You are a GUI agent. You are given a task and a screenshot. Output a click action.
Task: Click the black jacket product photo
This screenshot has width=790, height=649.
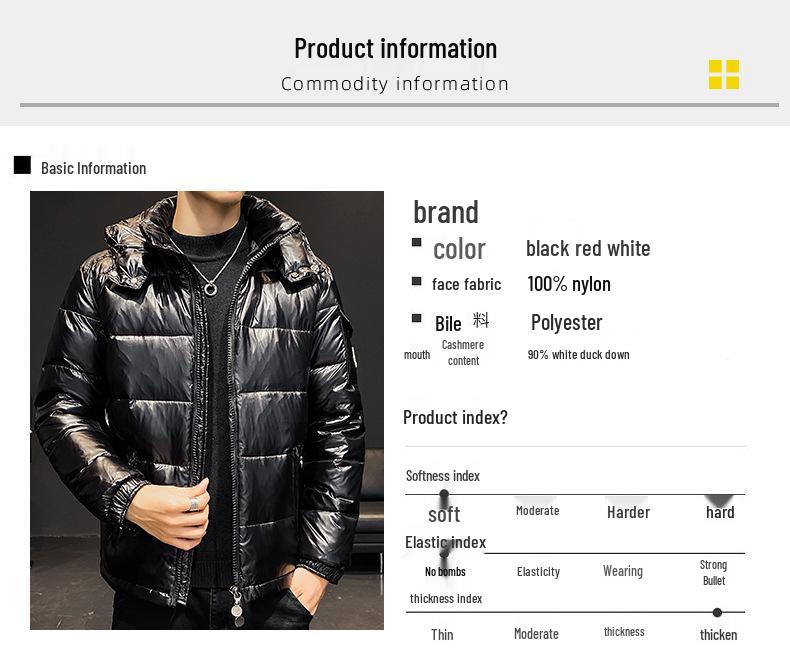207,410
